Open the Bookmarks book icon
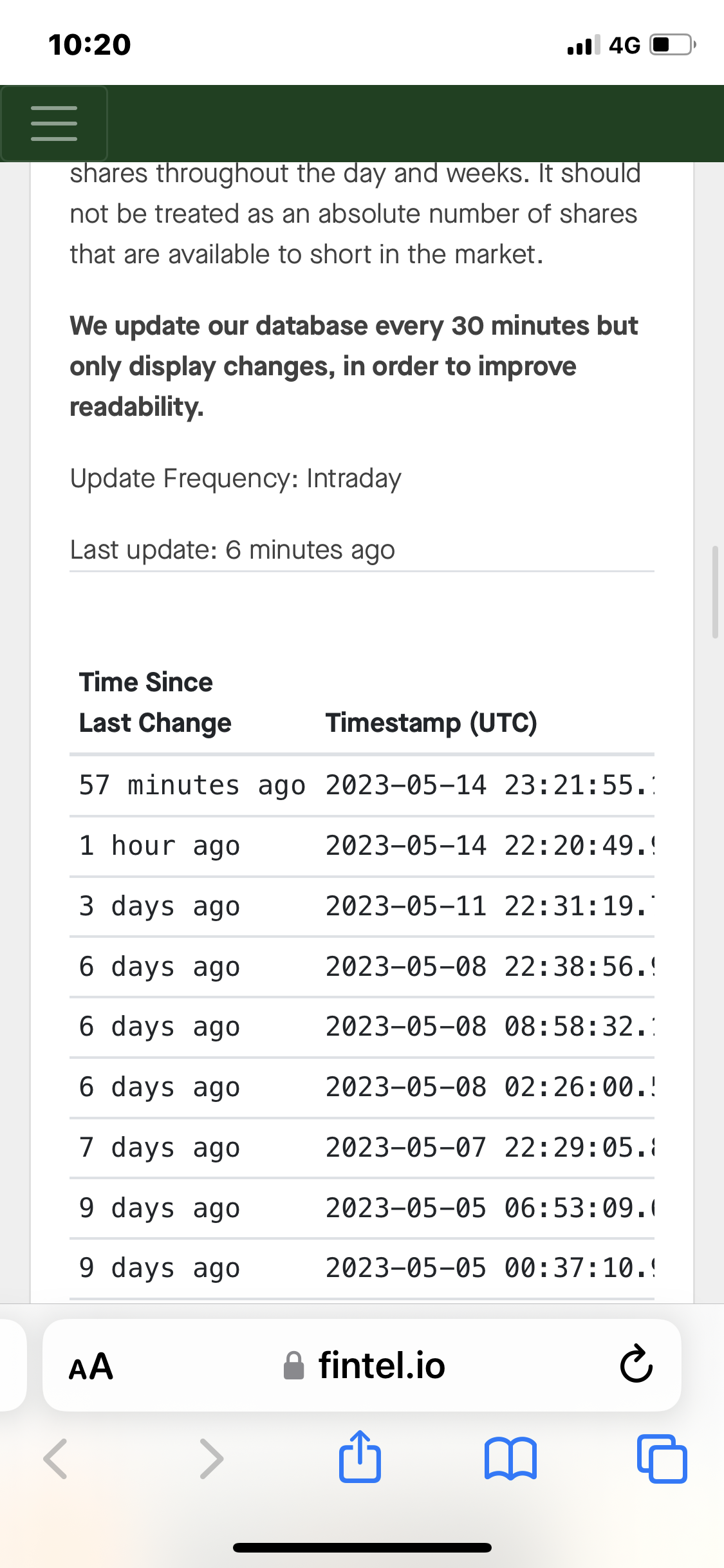724x1568 pixels. click(510, 1458)
